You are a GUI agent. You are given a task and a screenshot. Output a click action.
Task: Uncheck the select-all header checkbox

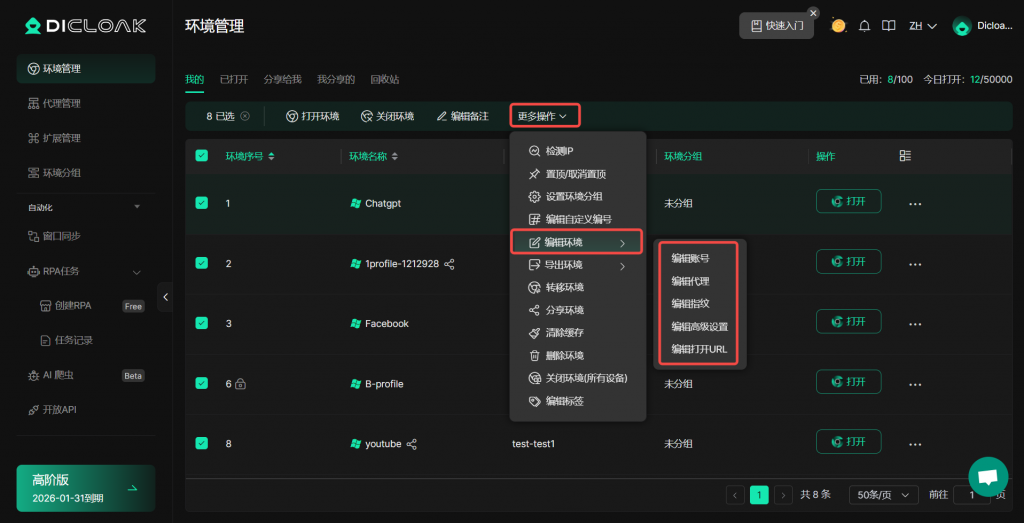click(201, 156)
